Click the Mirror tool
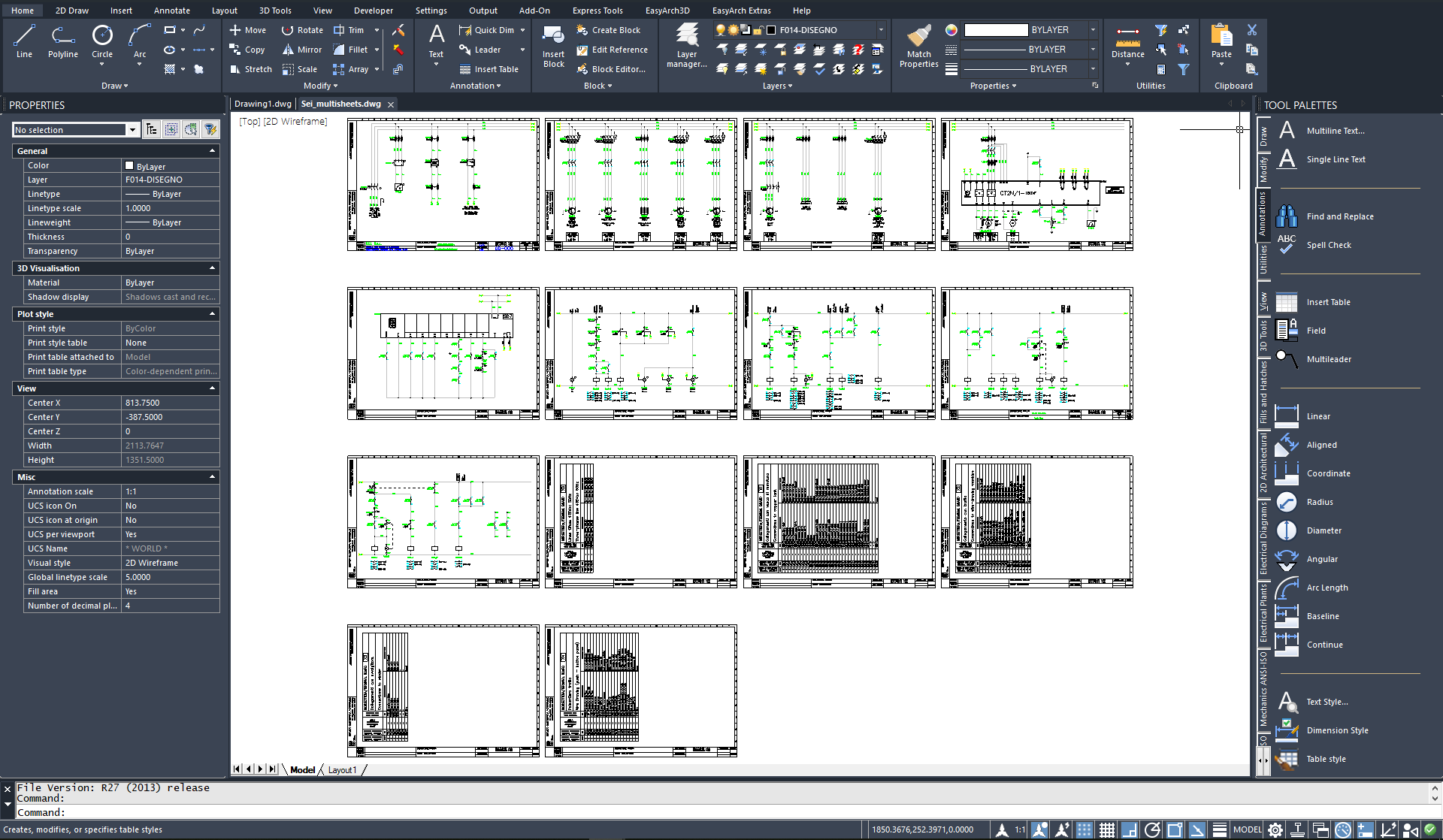 click(302, 50)
